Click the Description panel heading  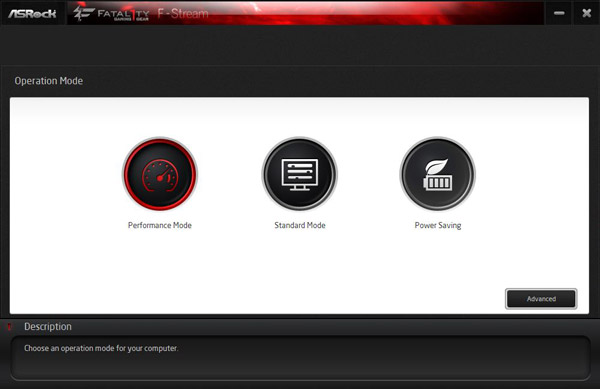pyautogui.click(x=48, y=327)
